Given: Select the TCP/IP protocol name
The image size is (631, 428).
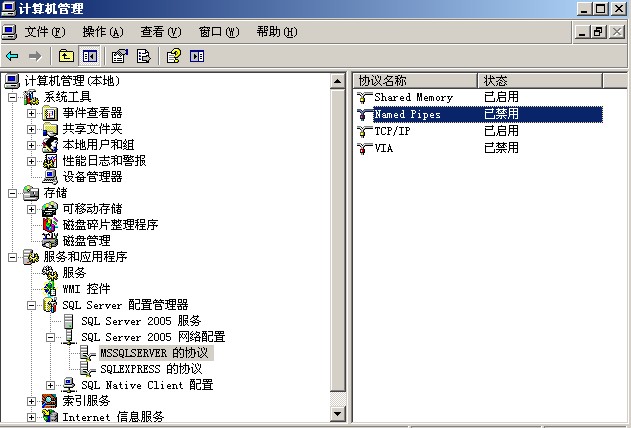Looking at the screenshot, I should tap(392, 131).
